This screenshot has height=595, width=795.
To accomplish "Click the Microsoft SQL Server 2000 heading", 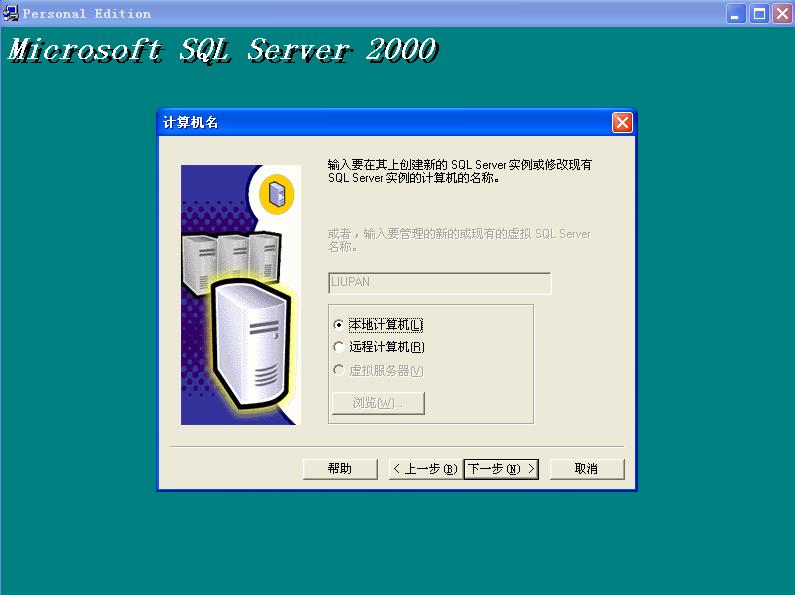I will [223, 51].
